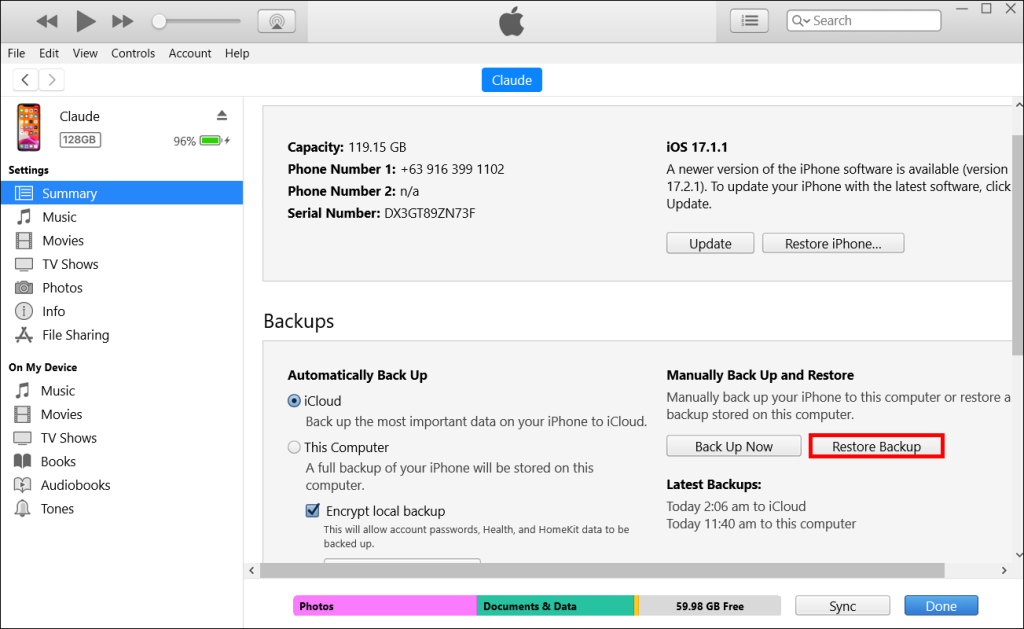Select Audiobooks under On My Device
Image resolution: width=1024 pixels, height=629 pixels.
(x=75, y=484)
